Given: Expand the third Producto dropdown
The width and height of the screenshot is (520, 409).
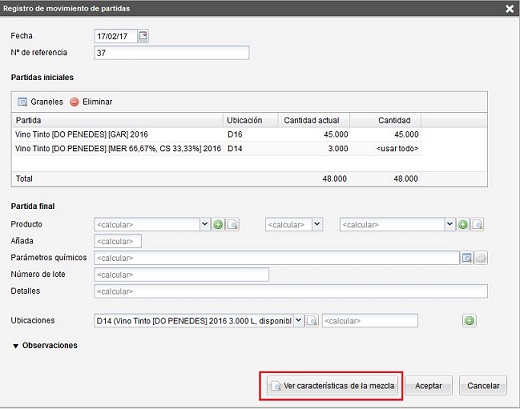Looking at the screenshot, I should (450, 224).
